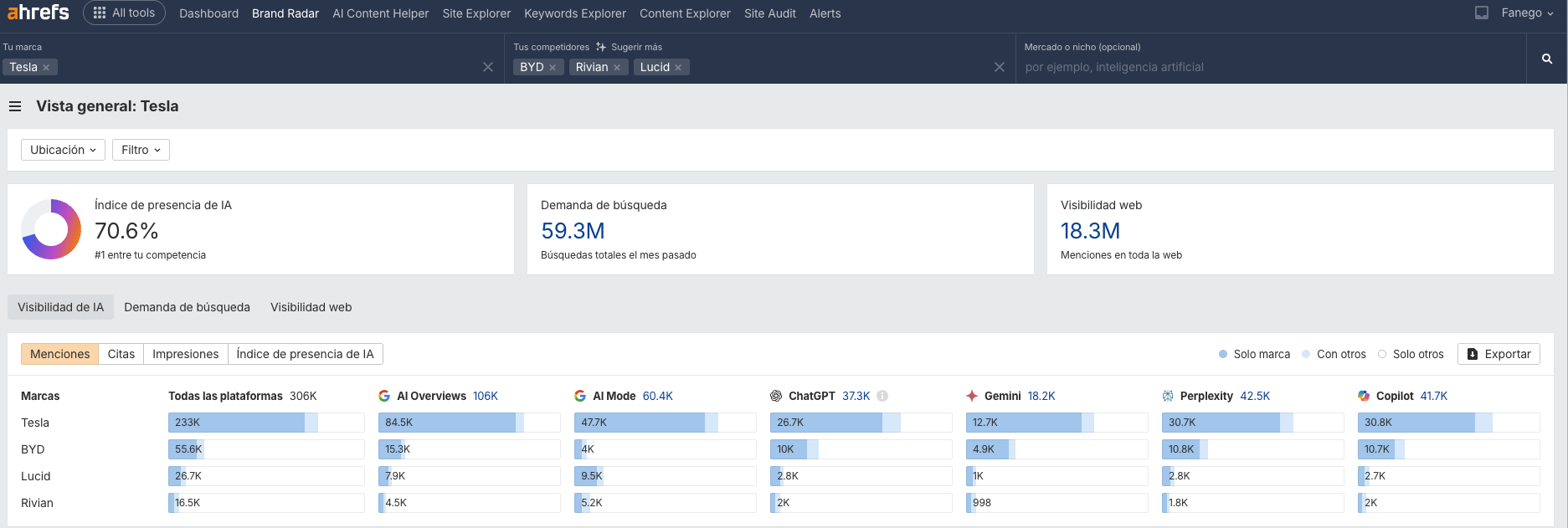Screen dimensions: 1568x528
Task: Click the Exportar button
Action: (1499, 354)
